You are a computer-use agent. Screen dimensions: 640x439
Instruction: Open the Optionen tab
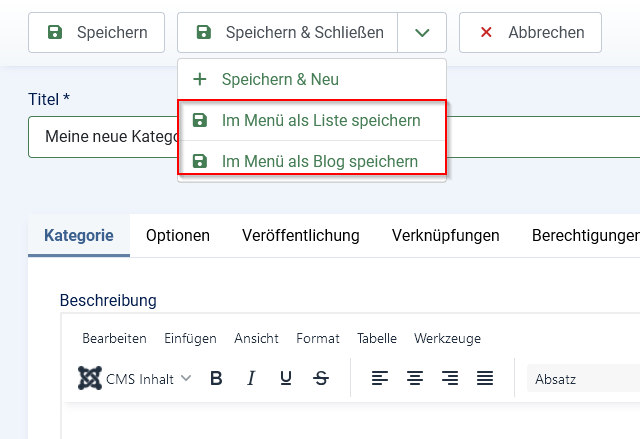click(178, 235)
